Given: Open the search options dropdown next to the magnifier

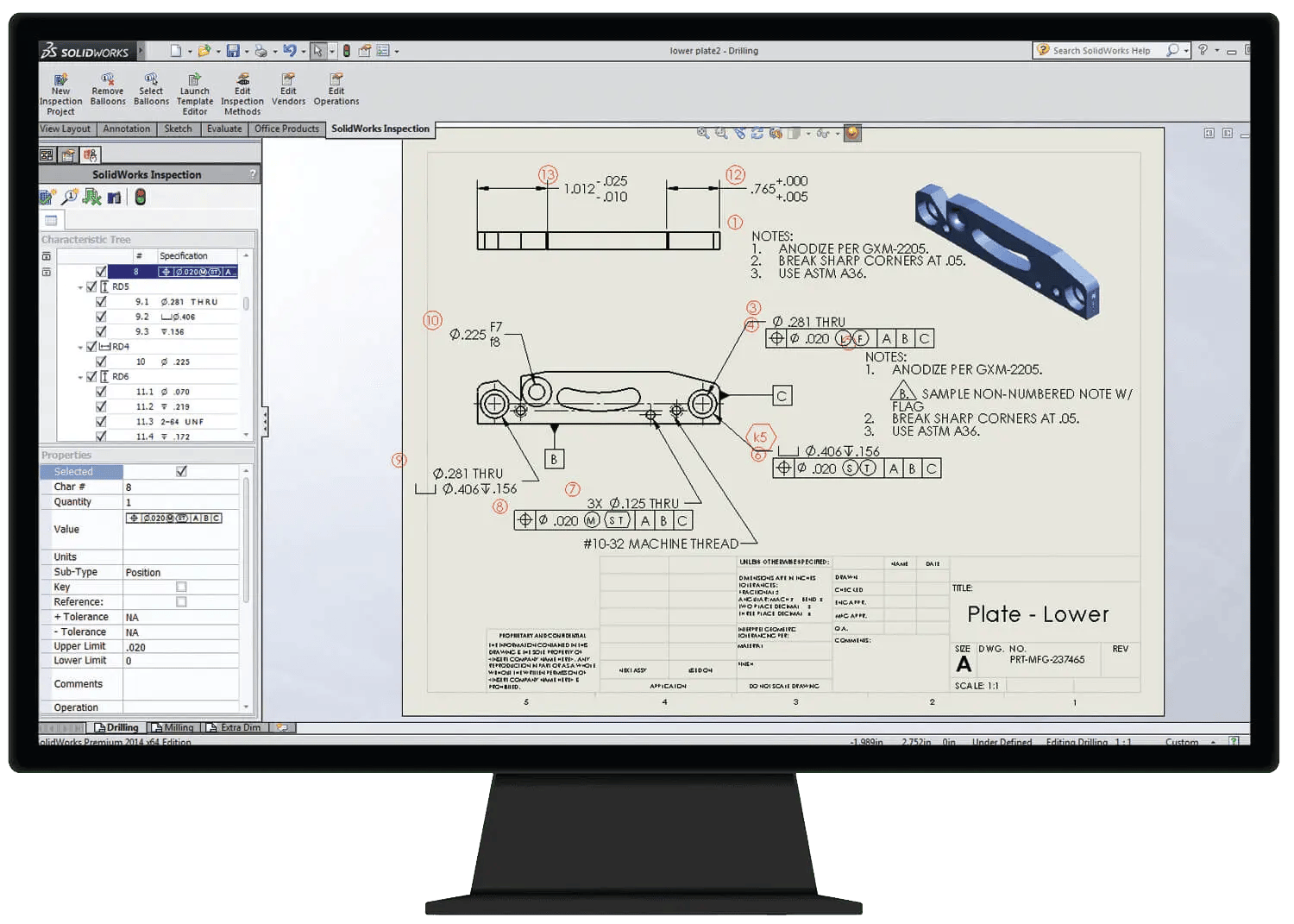Looking at the screenshot, I should tap(1186, 51).
